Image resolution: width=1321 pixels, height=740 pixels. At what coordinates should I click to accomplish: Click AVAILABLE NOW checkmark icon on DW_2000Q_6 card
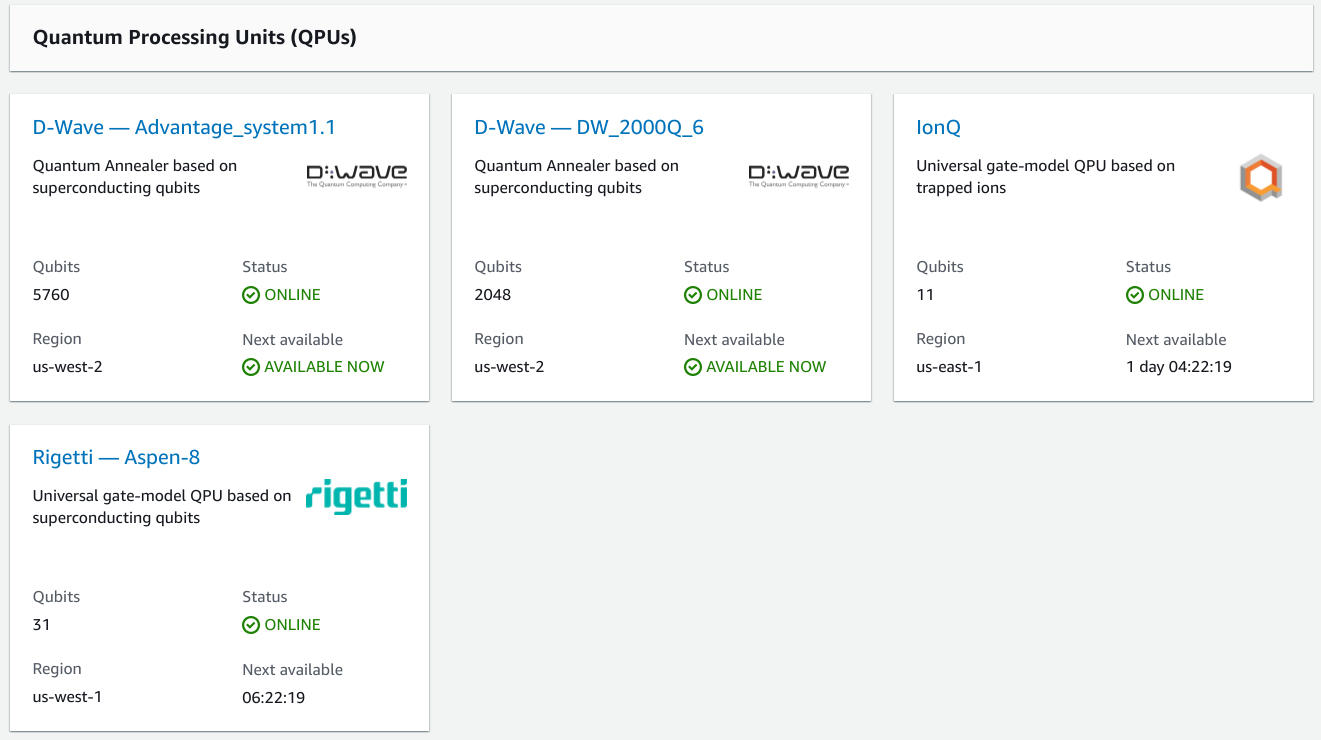693,367
